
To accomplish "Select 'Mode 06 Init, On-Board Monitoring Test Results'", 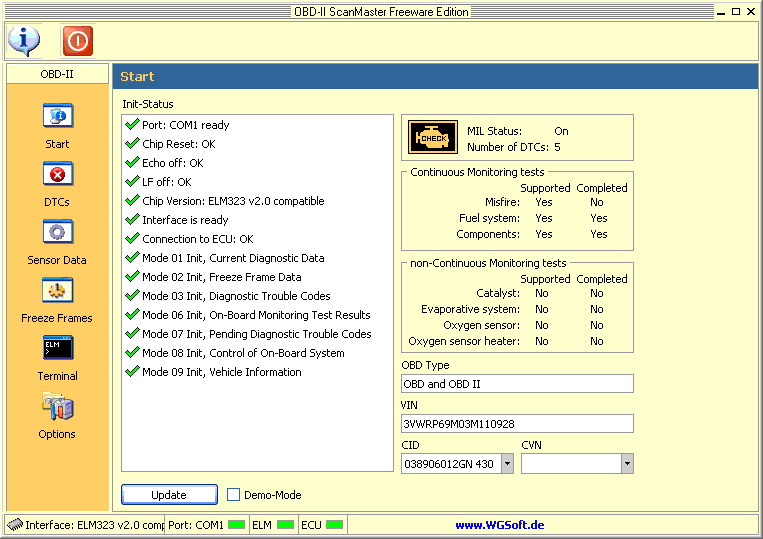I will pyautogui.click(x=256, y=315).
